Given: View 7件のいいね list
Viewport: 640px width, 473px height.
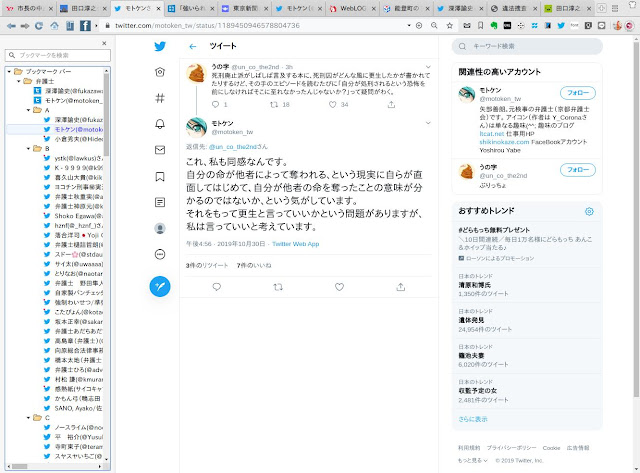Looking at the screenshot, I should (x=254, y=265).
